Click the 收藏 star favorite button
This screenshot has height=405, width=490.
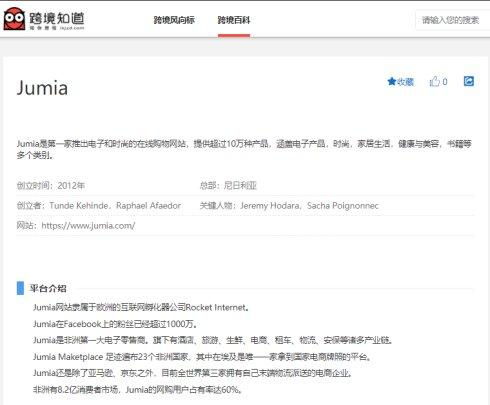click(400, 82)
